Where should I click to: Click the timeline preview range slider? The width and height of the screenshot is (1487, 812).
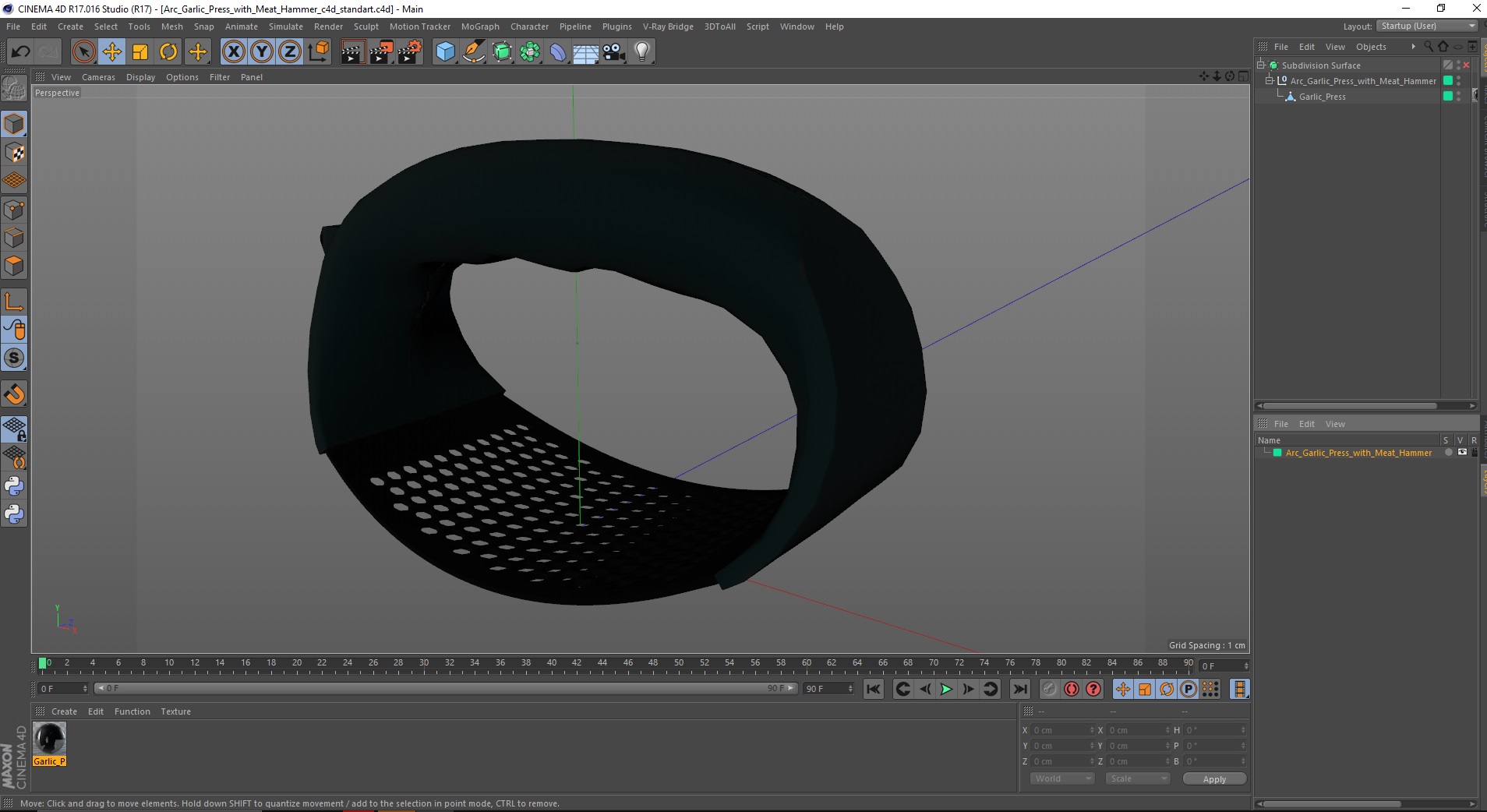tap(446, 688)
